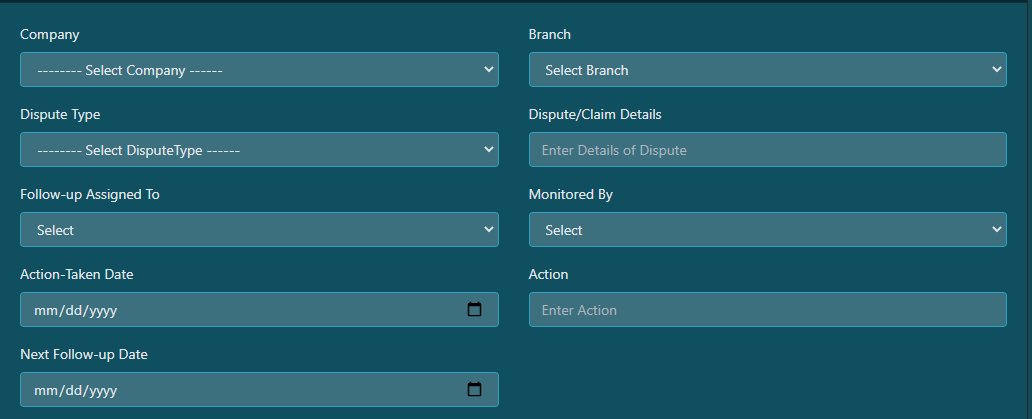Open the Select Company dropdown
Image resolution: width=1032 pixels, height=419 pixels.
coord(259,70)
